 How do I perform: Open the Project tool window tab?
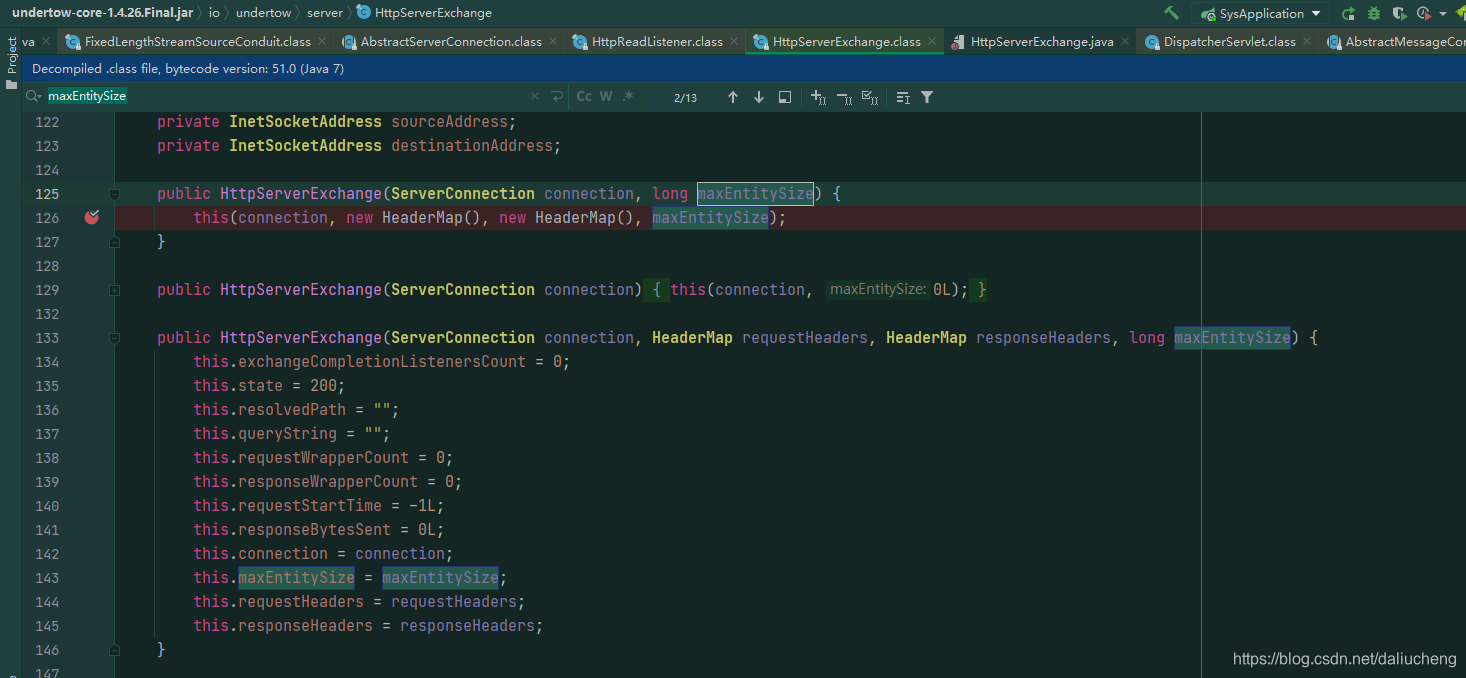[11, 55]
